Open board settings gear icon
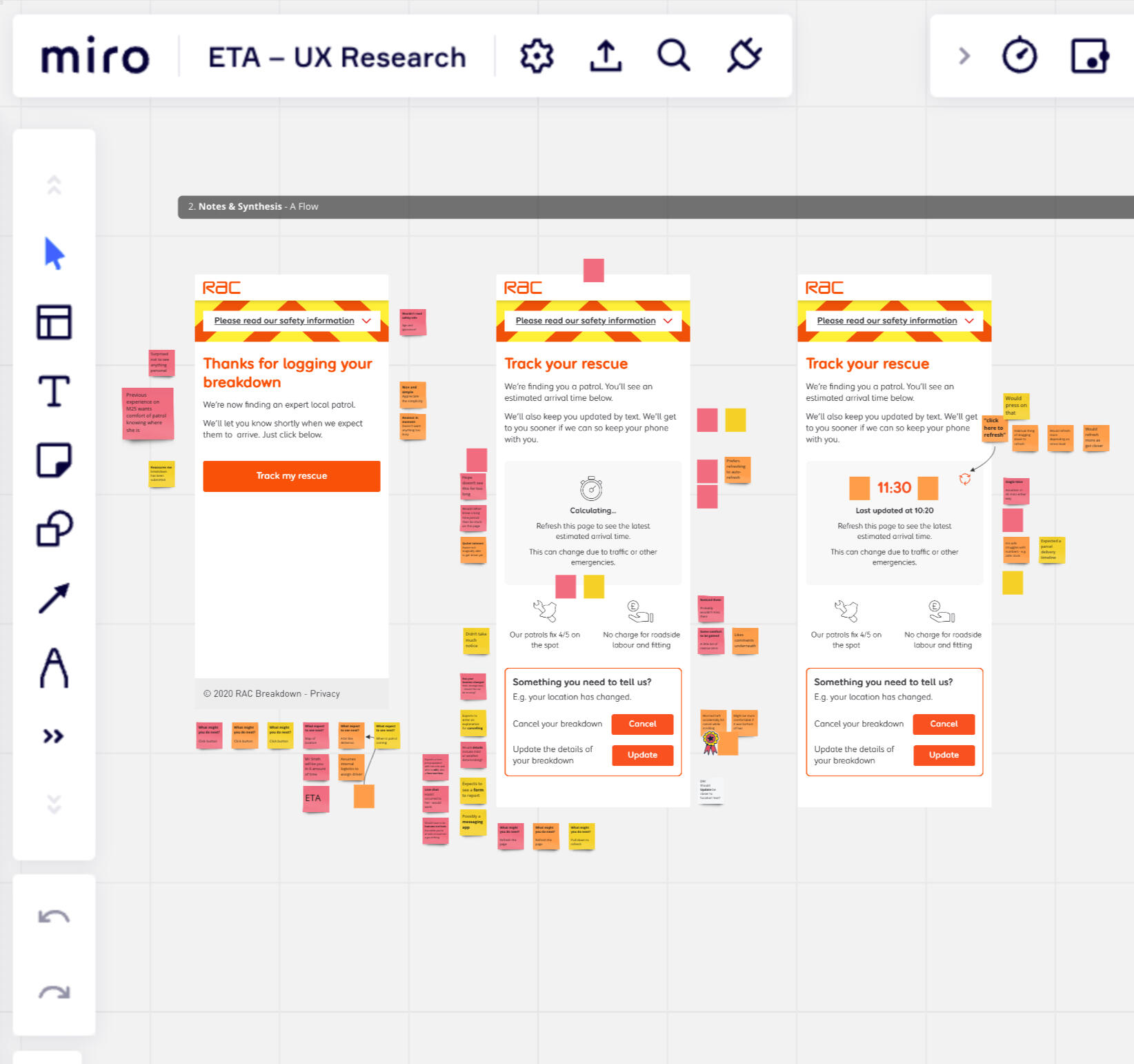 click(x=537, y=56)
